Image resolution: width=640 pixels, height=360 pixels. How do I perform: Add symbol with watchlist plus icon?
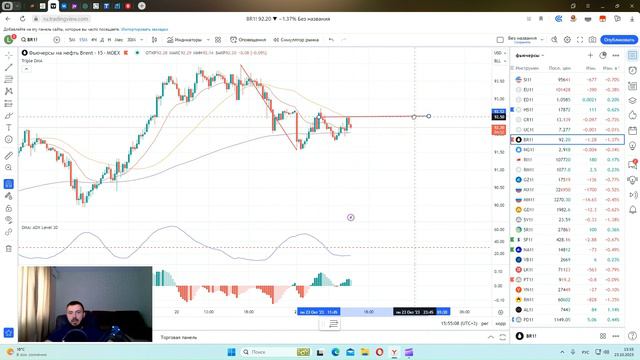pyautogui.click(x=590, y=55)
